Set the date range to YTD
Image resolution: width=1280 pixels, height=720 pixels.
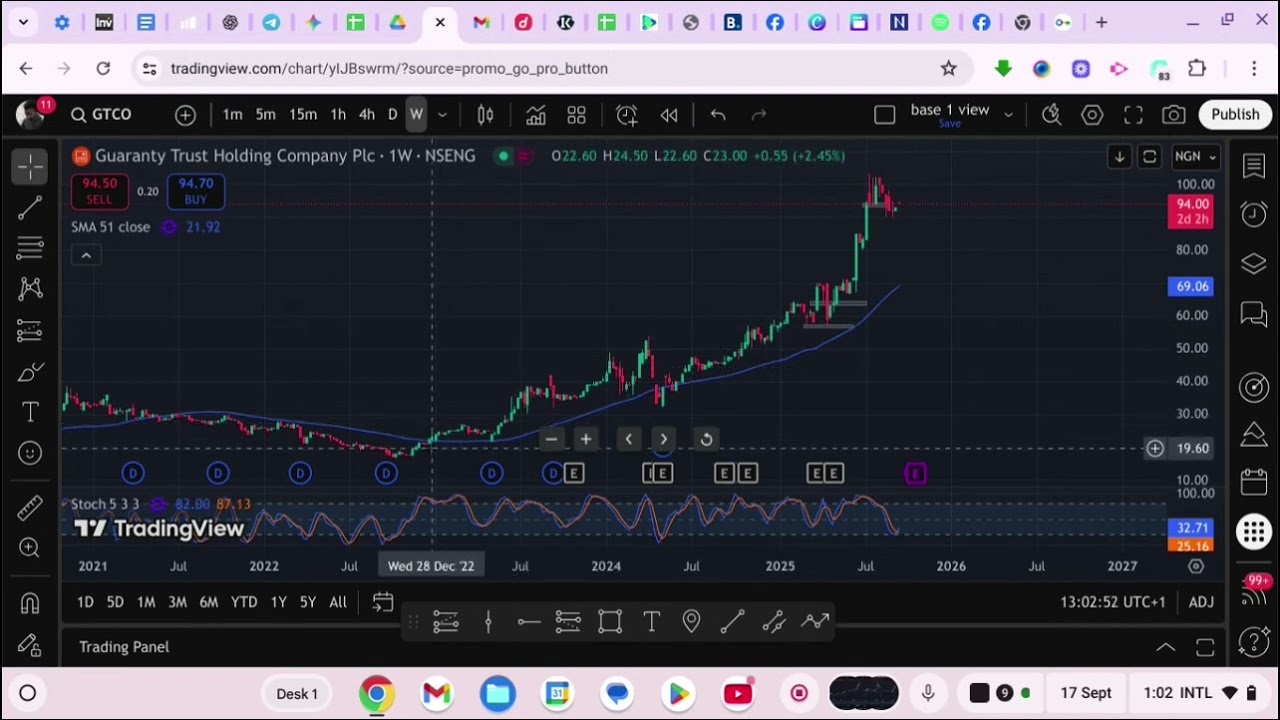point(244,602)
